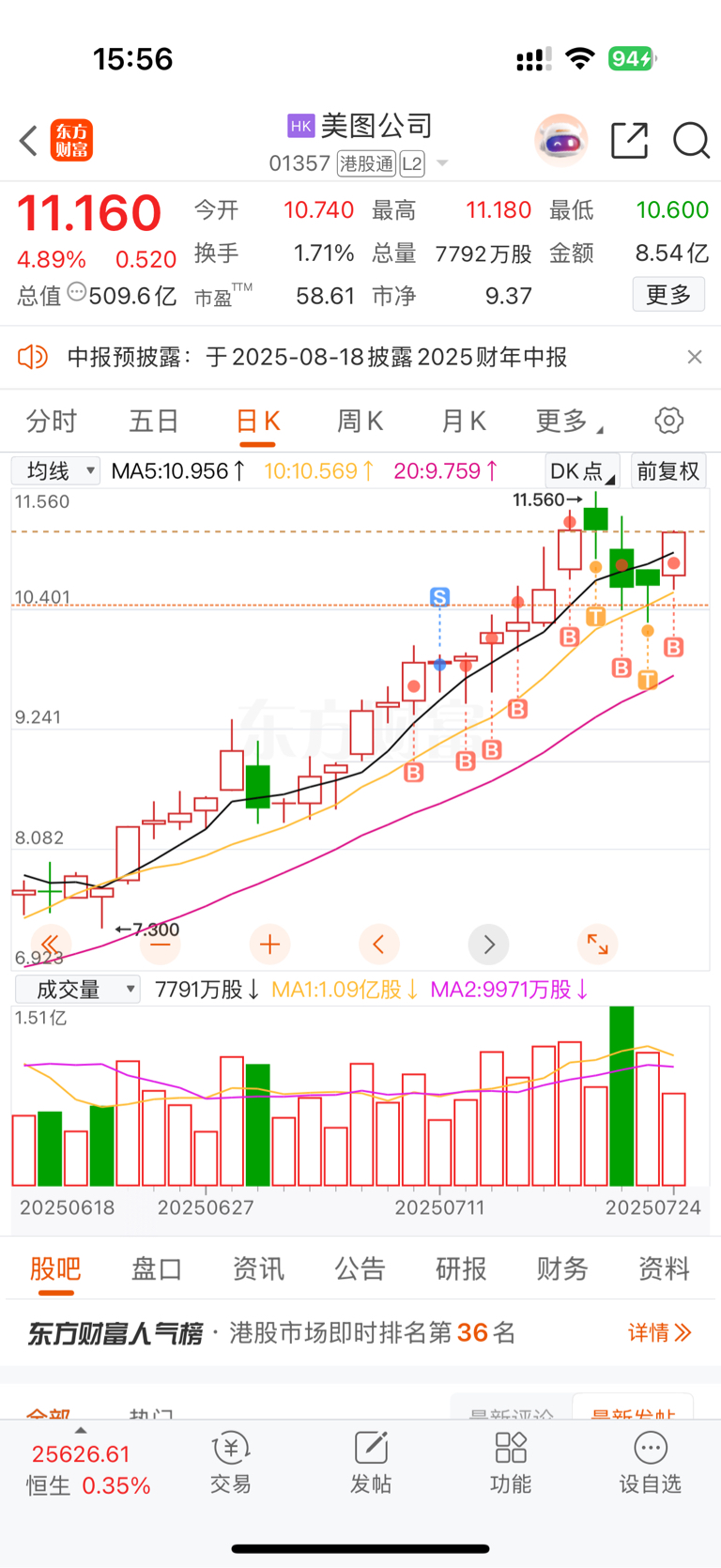721x1568 pixels.
Task: Jump to earliest data double-arrow button
Action: coord(51,944)
